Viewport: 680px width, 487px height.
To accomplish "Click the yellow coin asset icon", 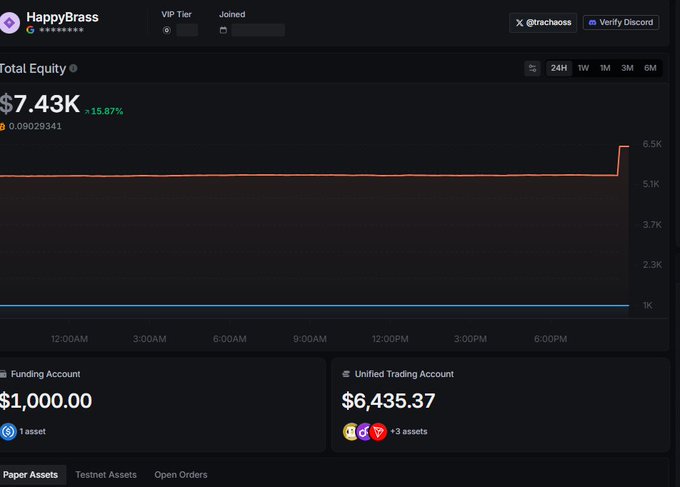I will pyautogui.click(x=350, y=431).
